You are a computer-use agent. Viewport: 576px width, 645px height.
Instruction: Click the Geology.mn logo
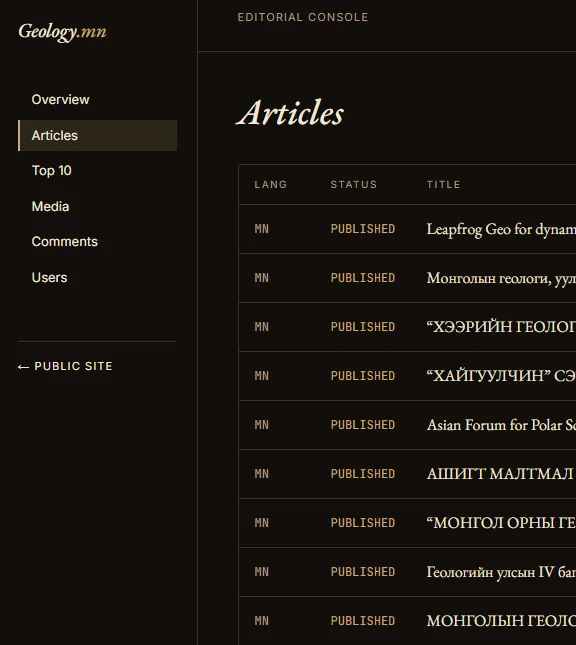[62, 32]
